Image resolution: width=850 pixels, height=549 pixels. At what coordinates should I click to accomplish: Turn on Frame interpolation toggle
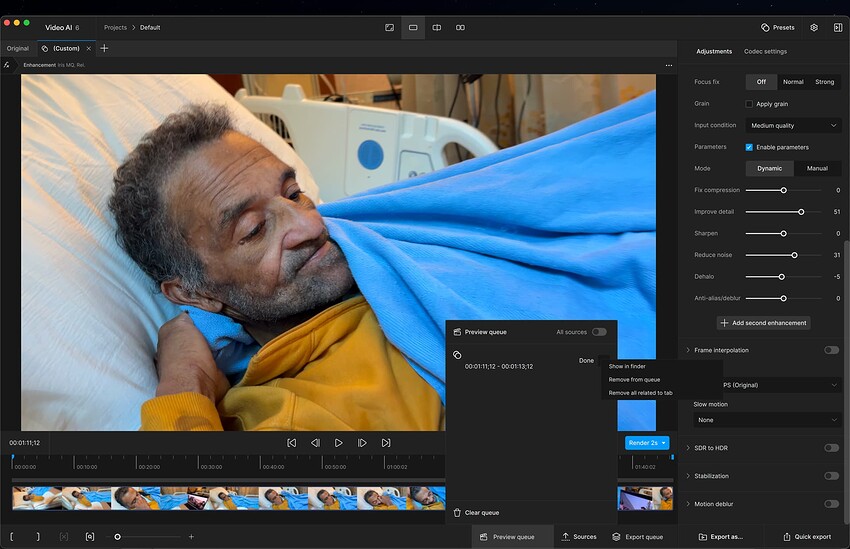pos(830,350)
